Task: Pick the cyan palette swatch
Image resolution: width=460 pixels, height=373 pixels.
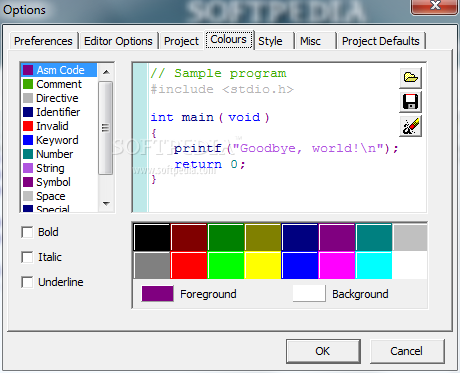Action: pos(374,265)
